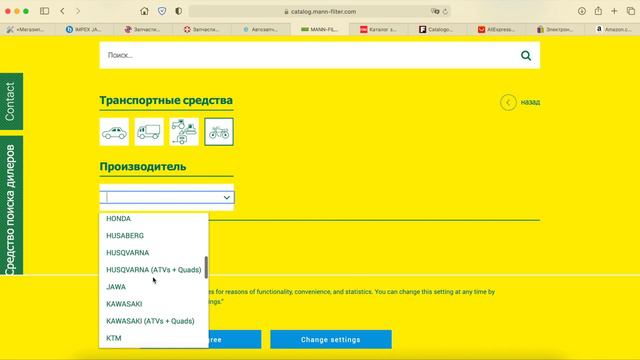Switch to the MANN-FIL... tab
Viewport: 640px width, 360px height.
tap(320, 29)
